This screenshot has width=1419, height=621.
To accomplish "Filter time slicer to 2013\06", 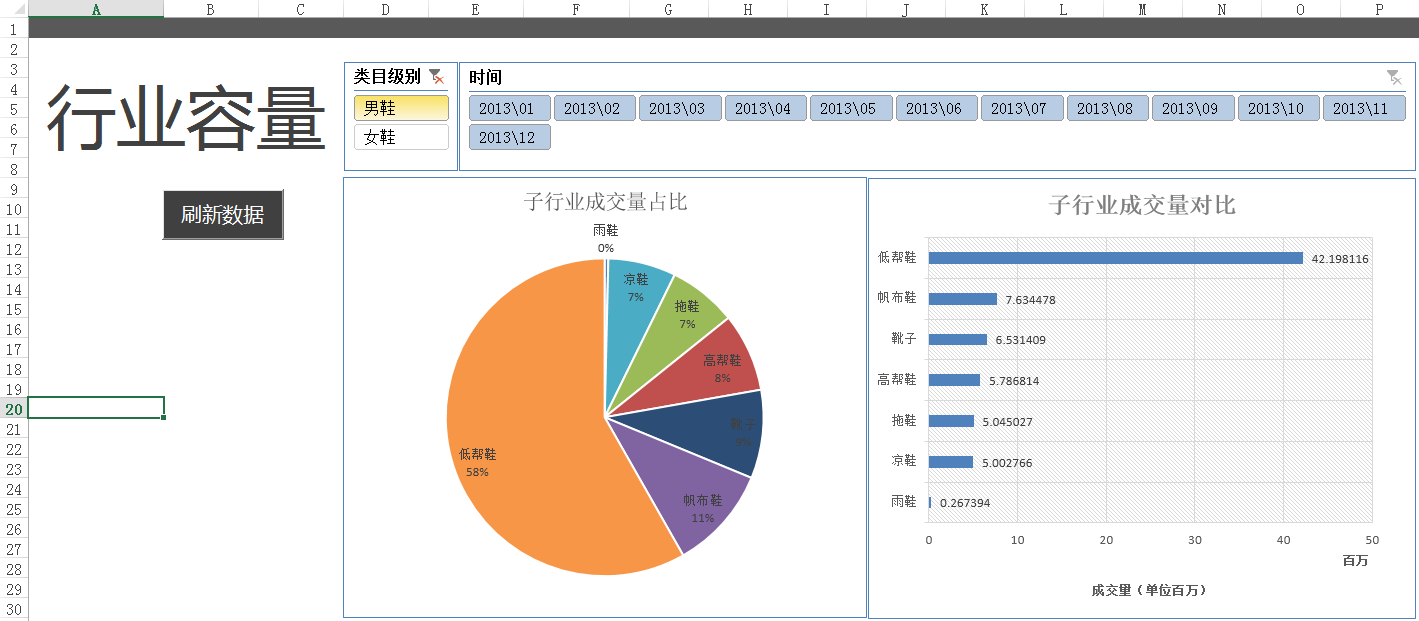I will (x=936, y=108).
